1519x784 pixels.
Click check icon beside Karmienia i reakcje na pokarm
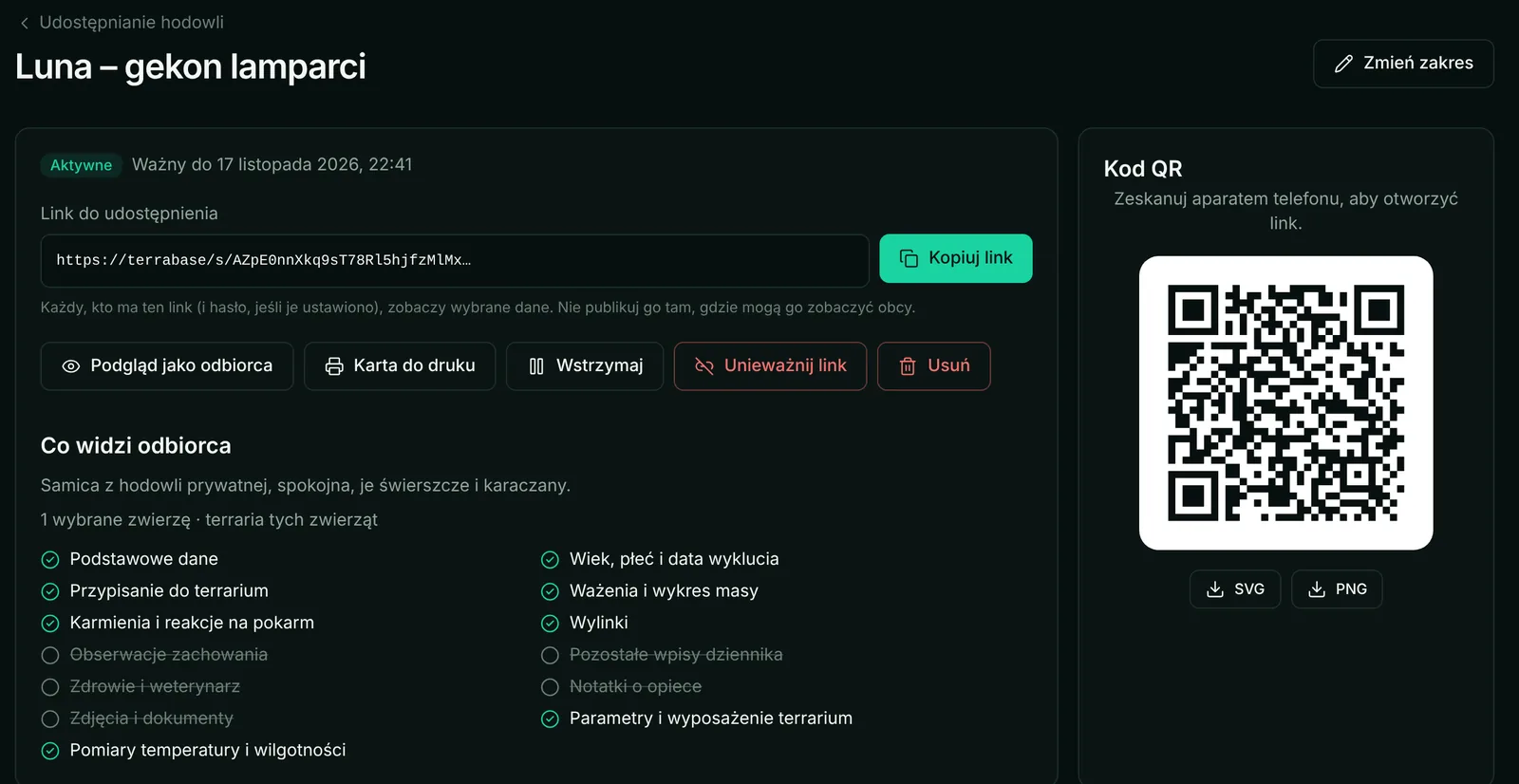(x=50, y=624)
